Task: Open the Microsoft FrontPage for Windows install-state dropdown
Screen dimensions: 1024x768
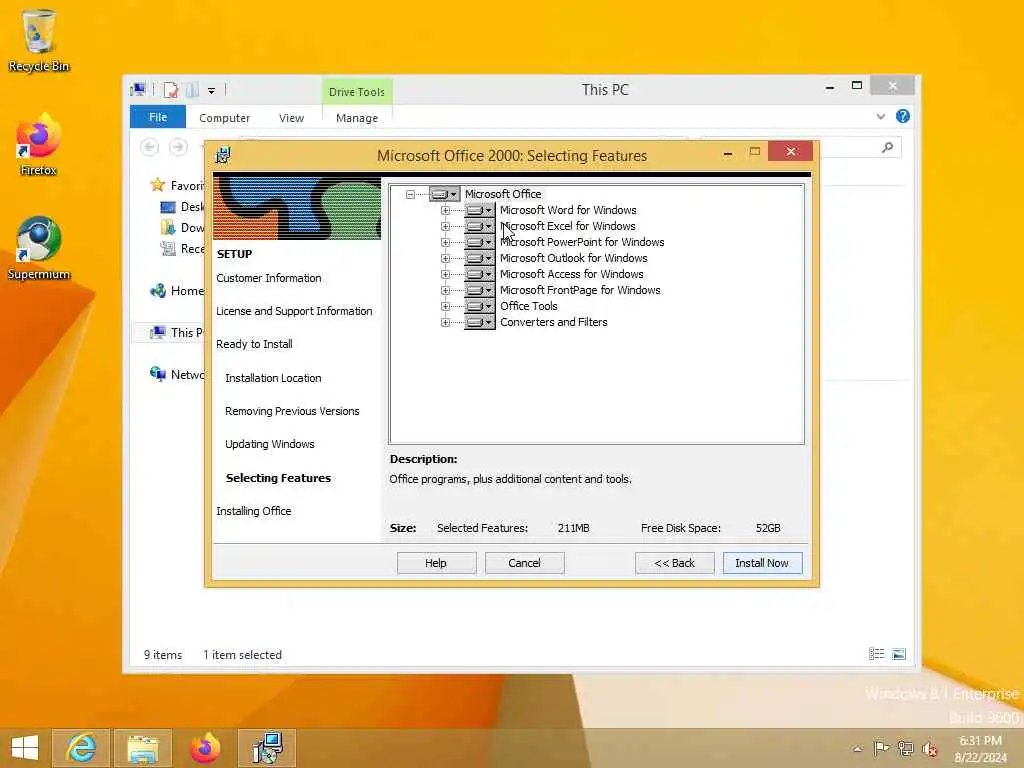Action: (x=479, y=290)
